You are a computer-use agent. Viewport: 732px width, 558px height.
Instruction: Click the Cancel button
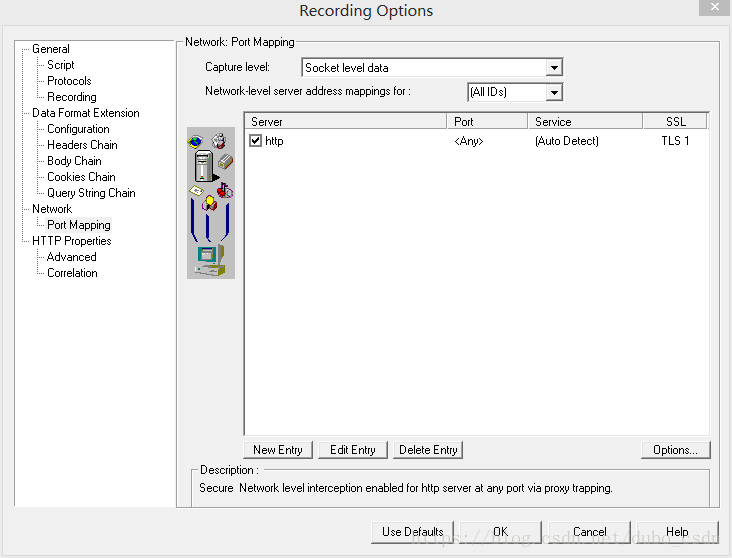click(589, 532)
